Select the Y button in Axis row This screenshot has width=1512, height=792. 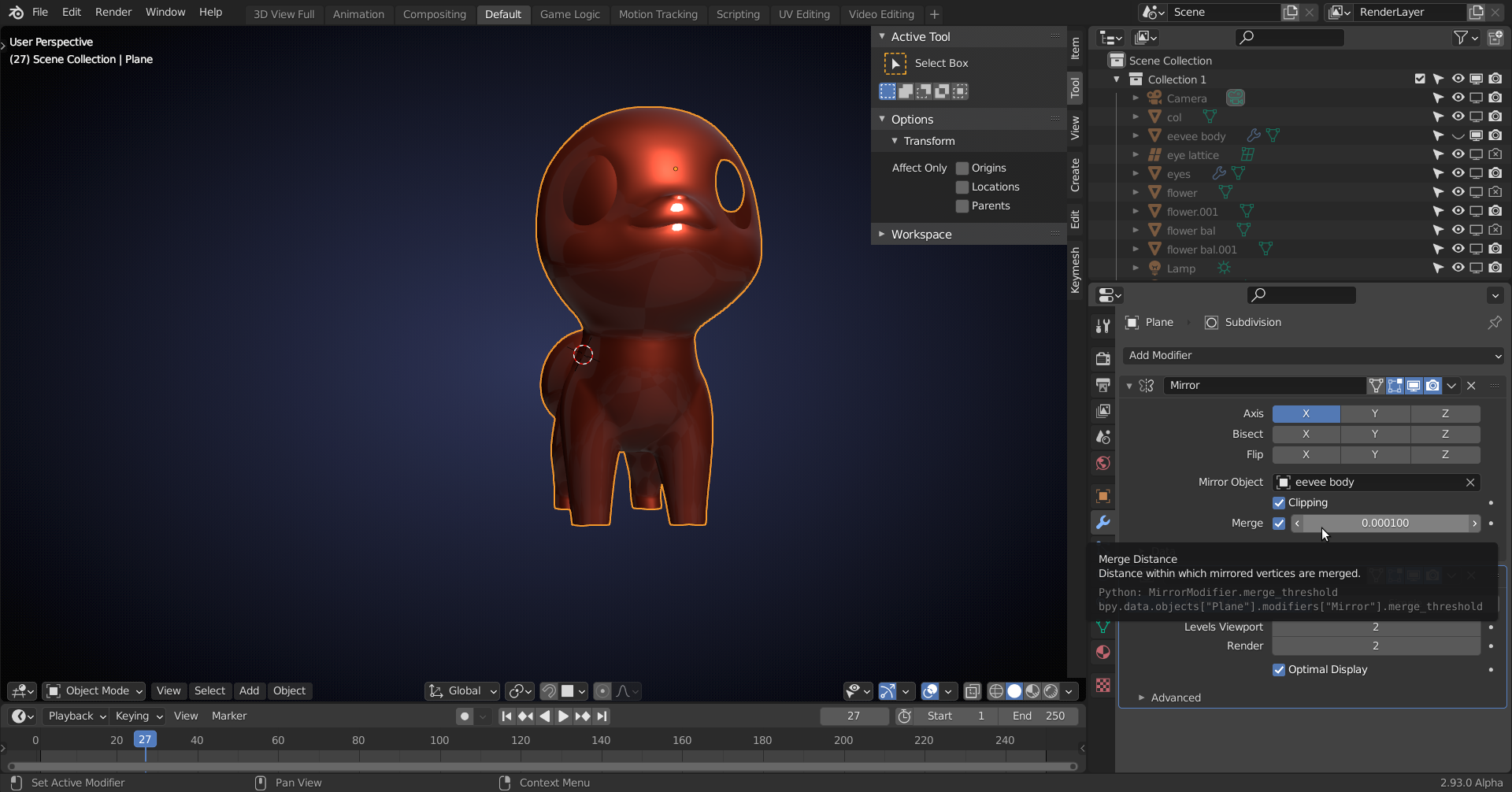1374,414
